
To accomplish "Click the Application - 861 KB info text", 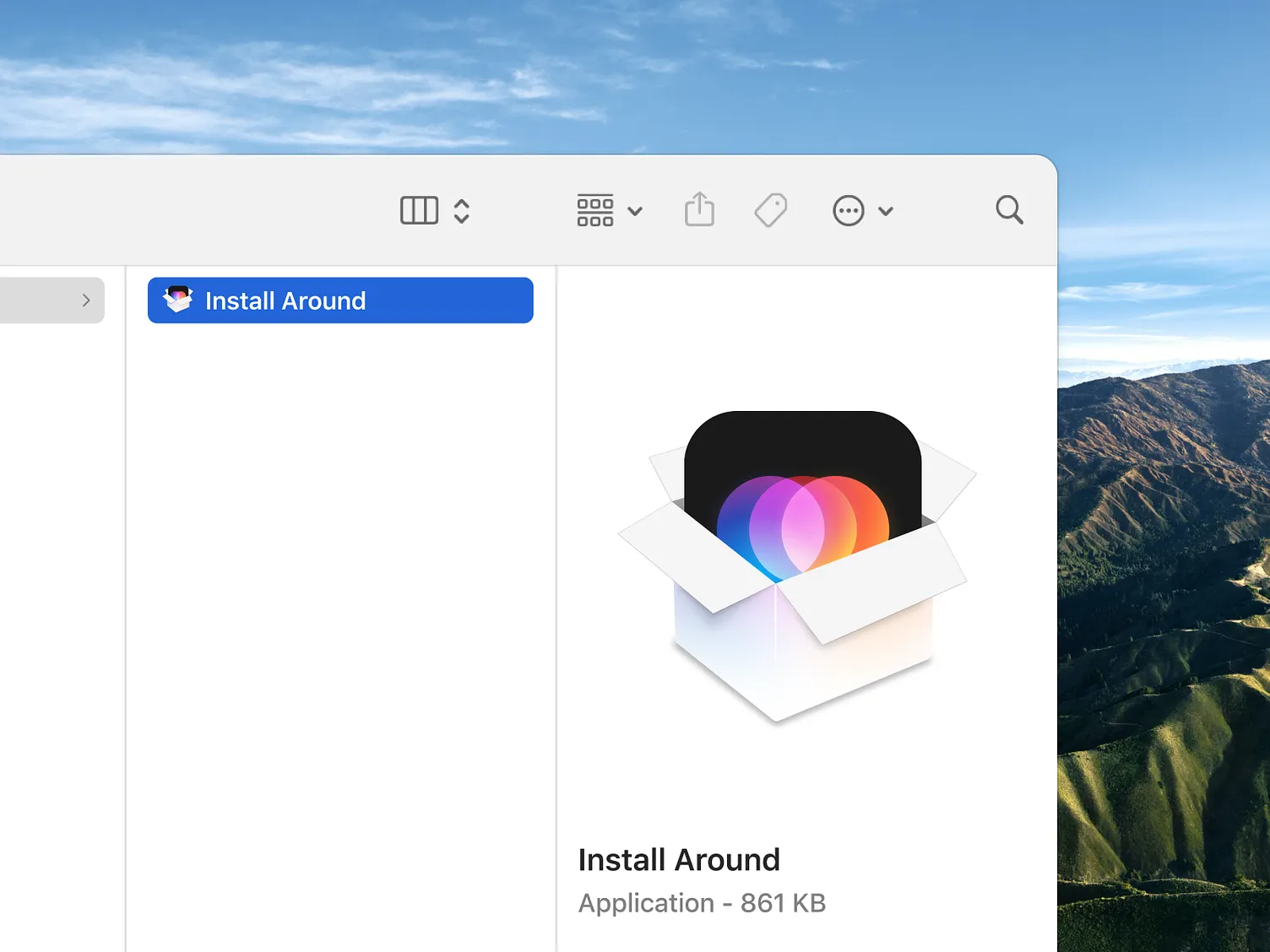I will 702,903.
